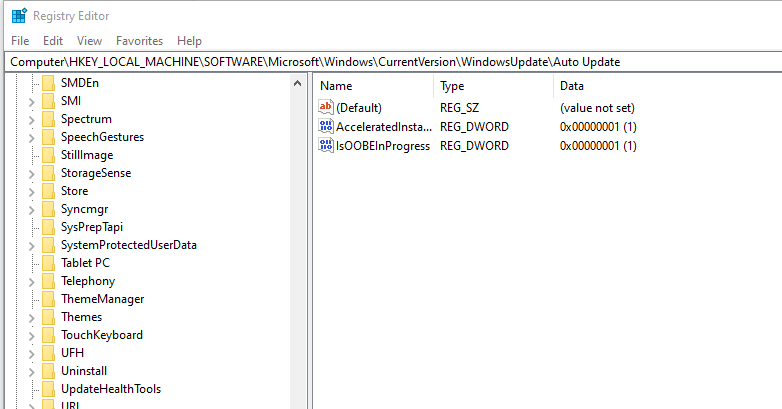Open the File menu
The image size is (782, 409).
tap(20, 41)
